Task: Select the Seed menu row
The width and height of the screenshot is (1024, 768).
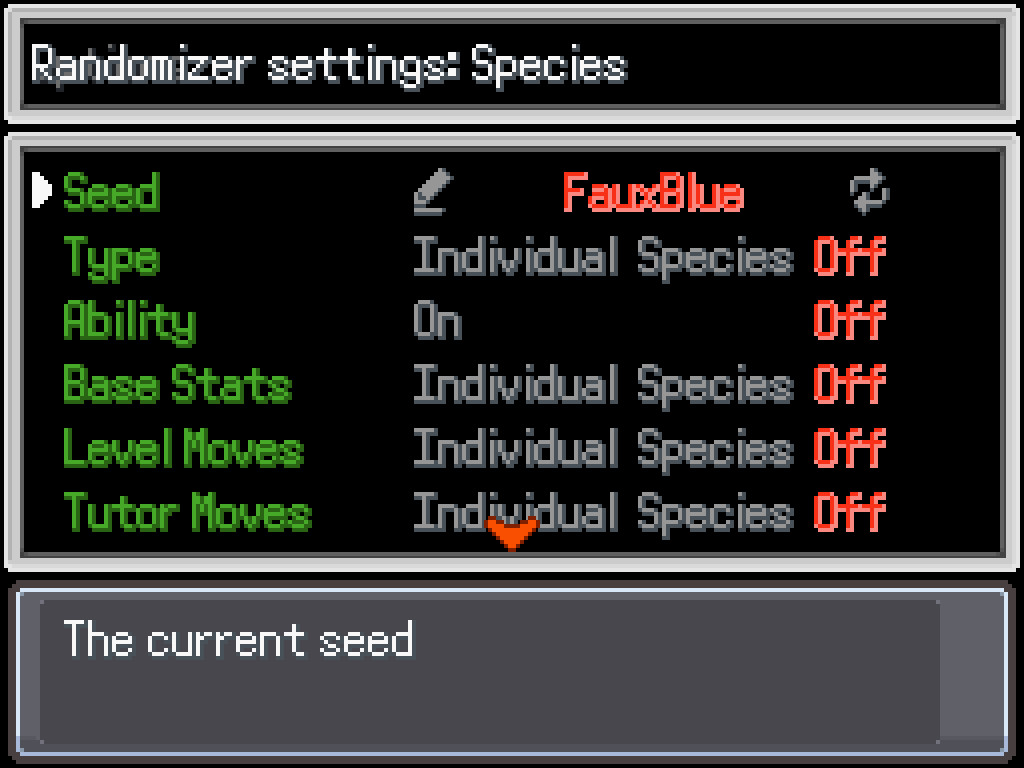Action: (111, 192)
